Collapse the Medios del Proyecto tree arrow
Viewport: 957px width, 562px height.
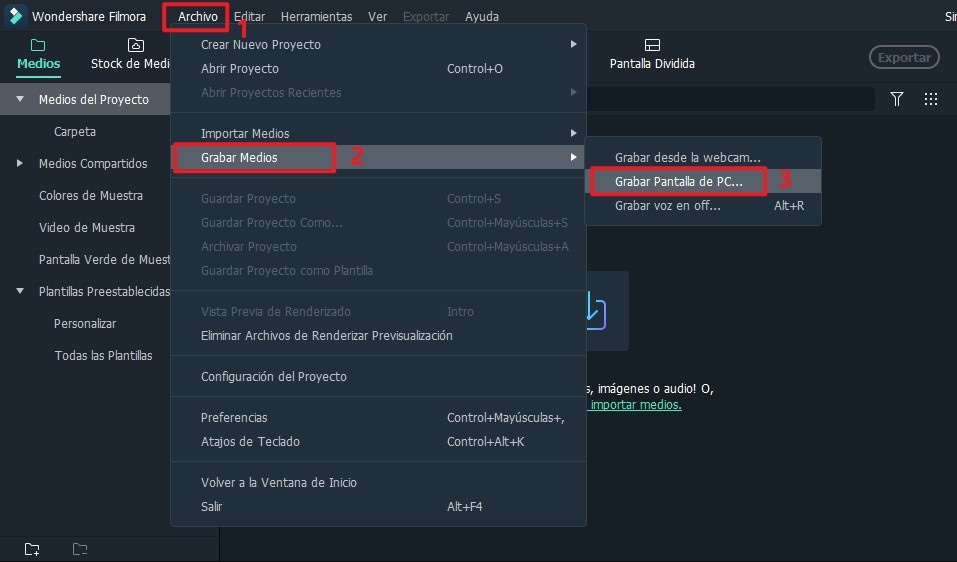(20, 99)
